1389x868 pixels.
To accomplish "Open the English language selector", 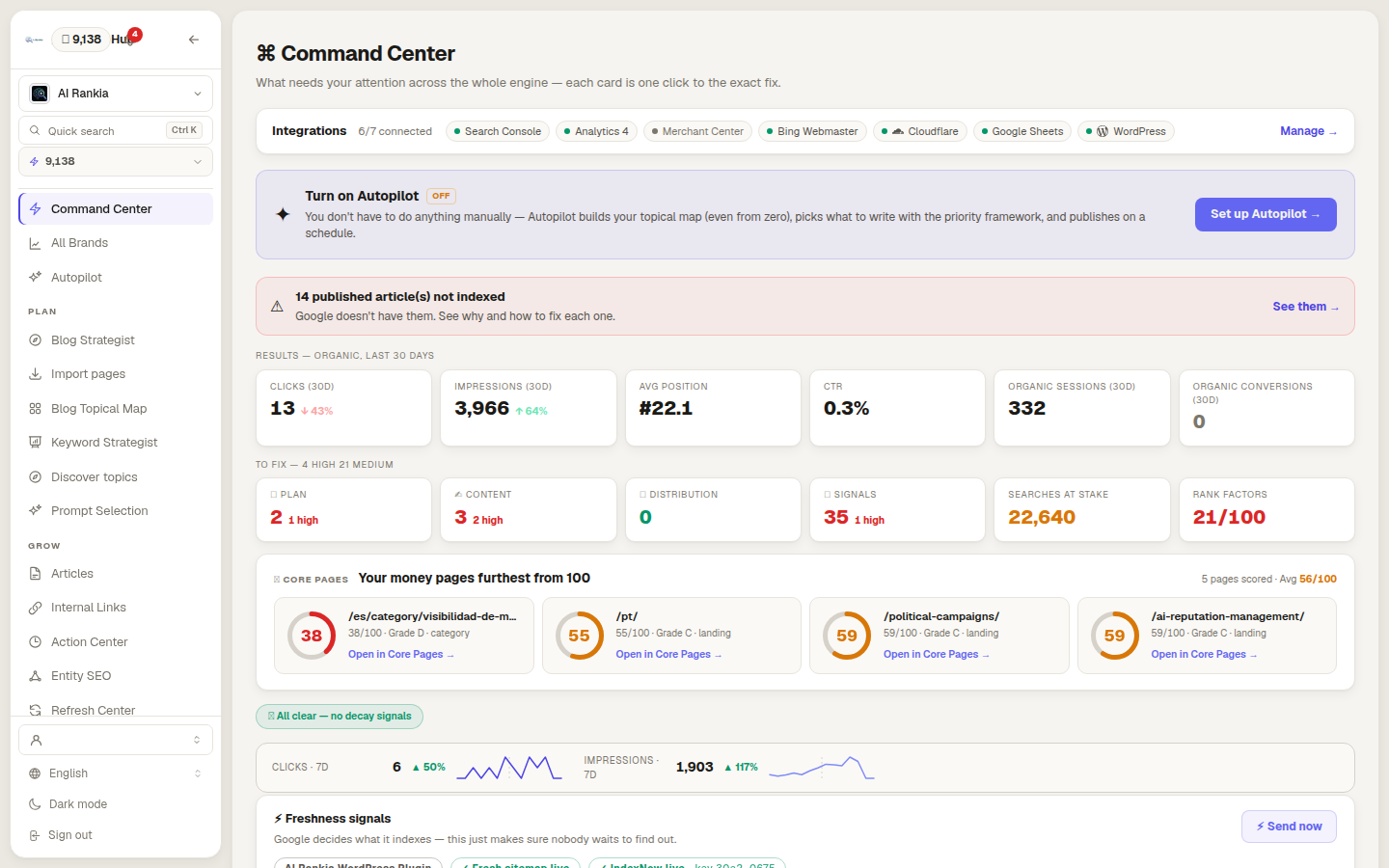I will (x=116, y=773).
